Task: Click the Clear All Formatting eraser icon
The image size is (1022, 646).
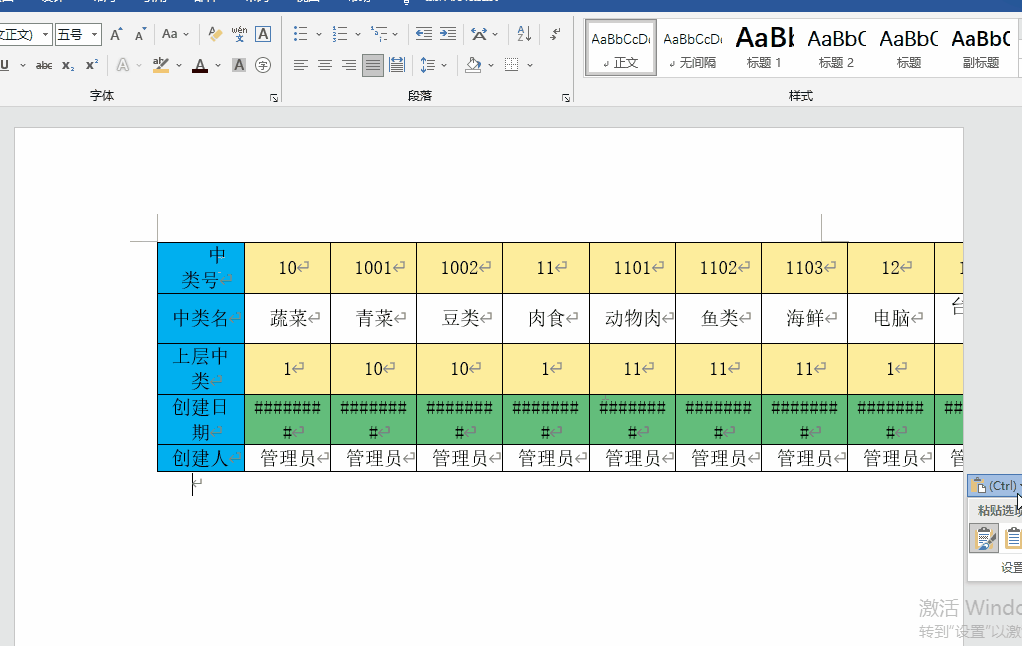Action: click(x=215, y=35)
